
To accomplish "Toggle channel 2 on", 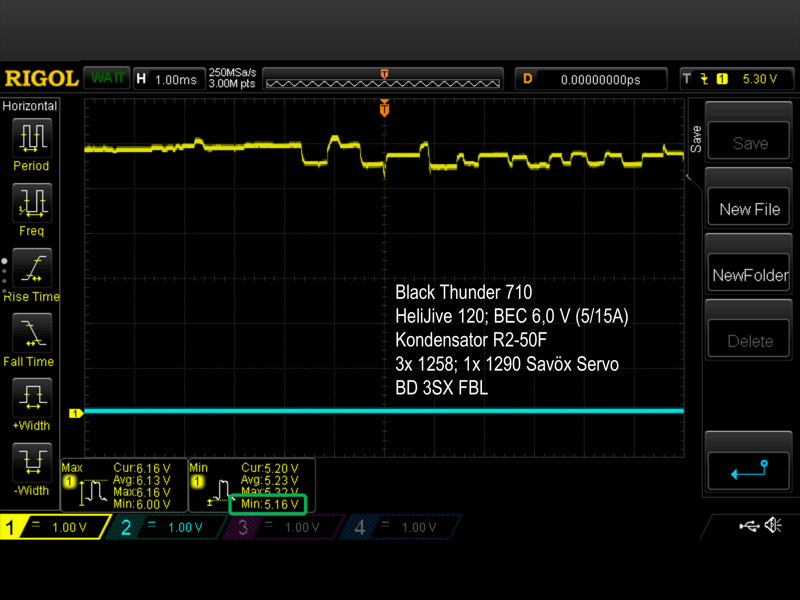I will coord(168,527).
